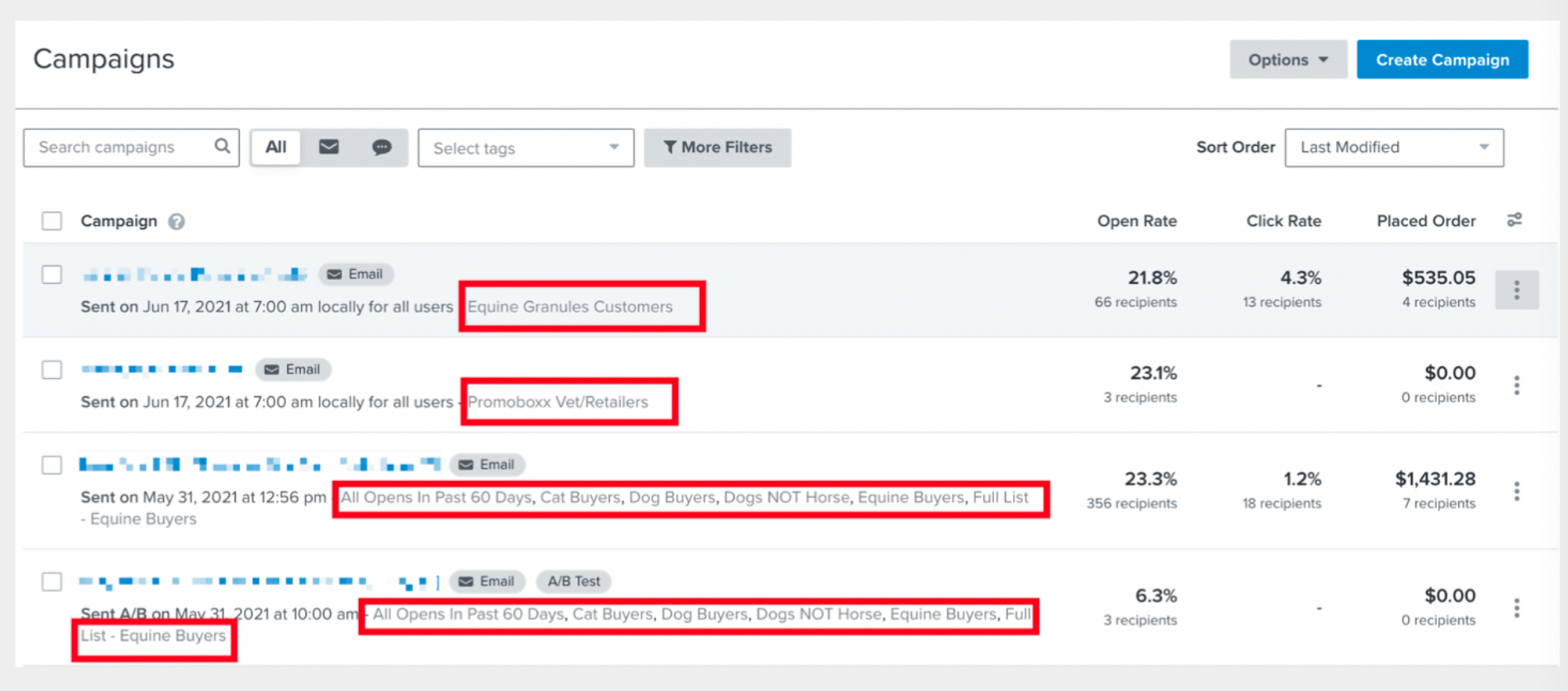1568x691 pixels.
Task: Check the select-all campaigns checkbox
Action: (x=52, y=221)
